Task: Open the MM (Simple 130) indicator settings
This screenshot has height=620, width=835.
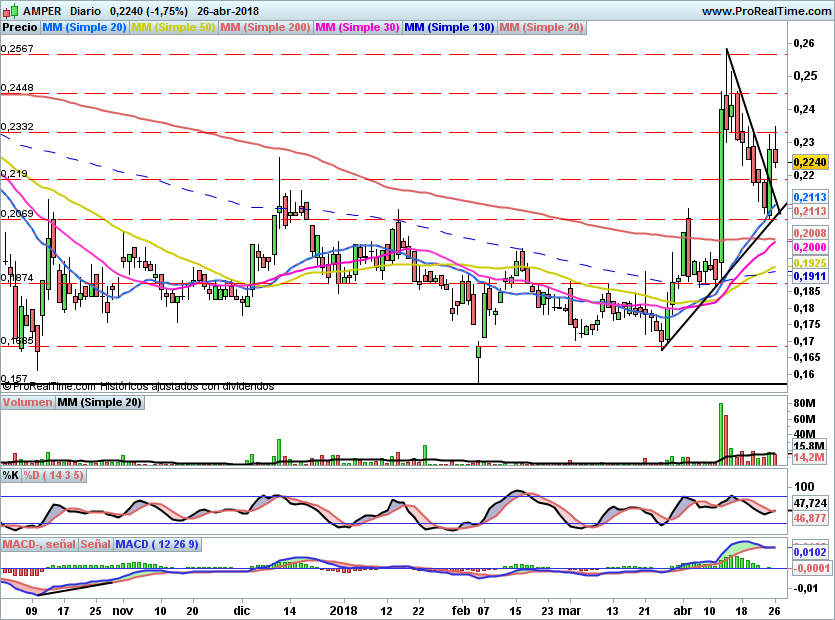Action: point(449,27)
